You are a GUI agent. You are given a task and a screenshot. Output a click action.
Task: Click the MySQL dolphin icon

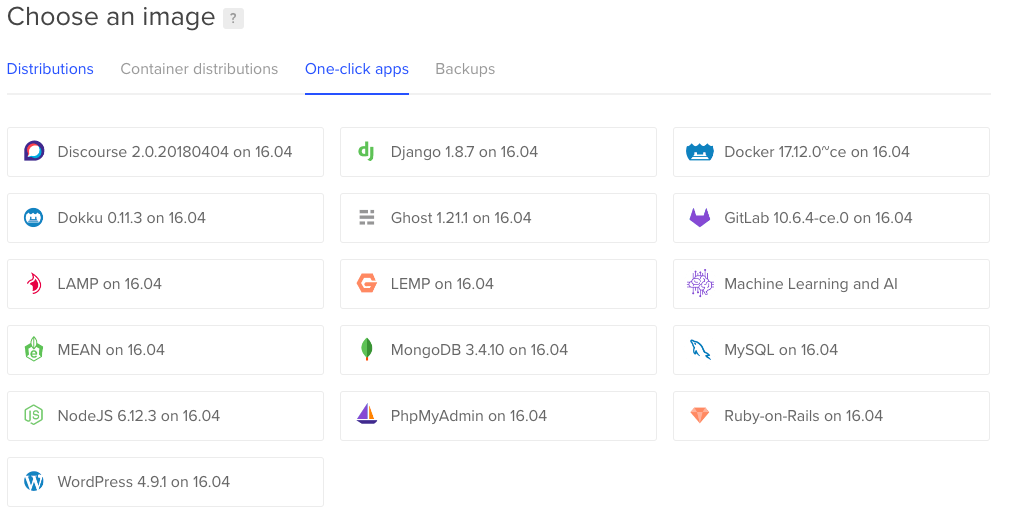pyautogui.click(x=699, y=350)
